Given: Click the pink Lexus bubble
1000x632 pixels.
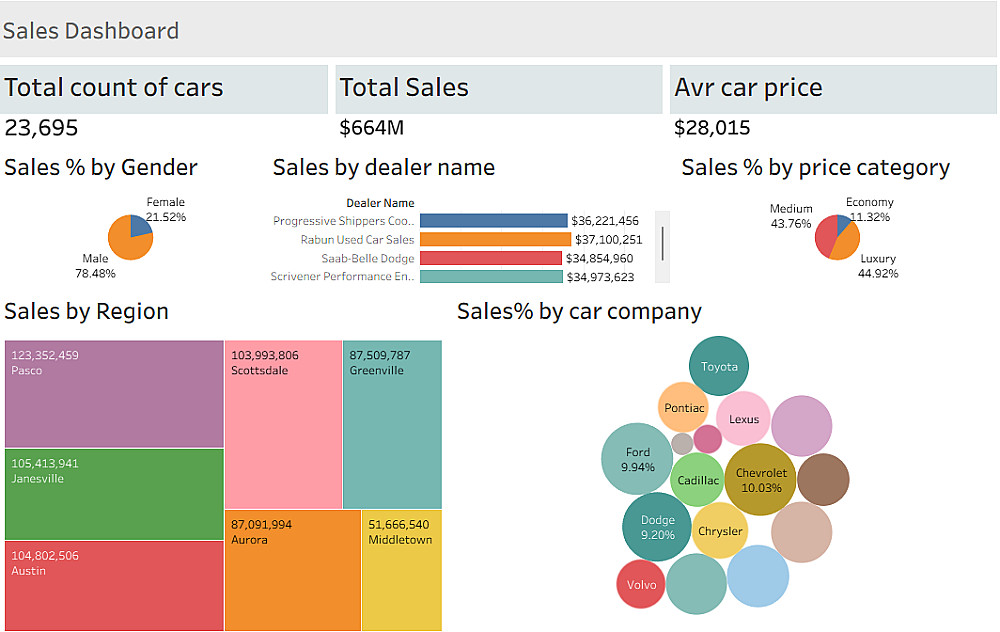Looking at the screenshot, I should [x=743, y=420].
